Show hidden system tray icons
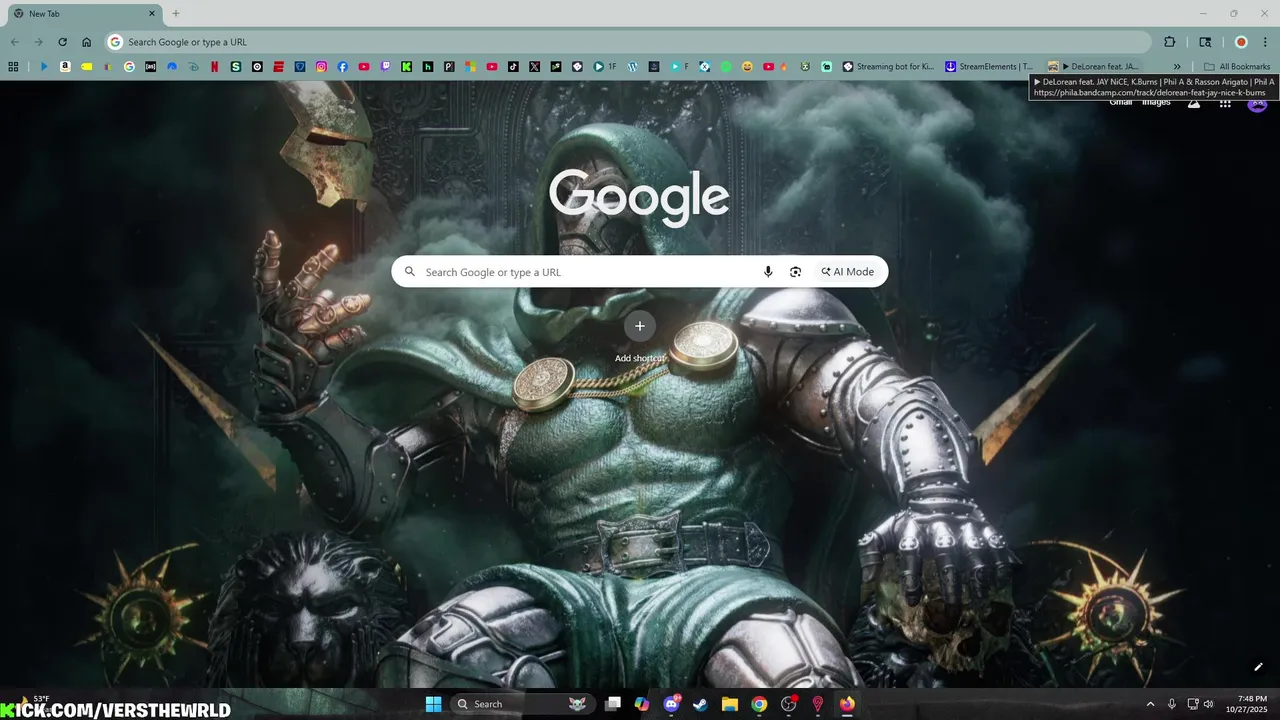The width and height of the screenshot is (1280, 720). pos(1150,704)
